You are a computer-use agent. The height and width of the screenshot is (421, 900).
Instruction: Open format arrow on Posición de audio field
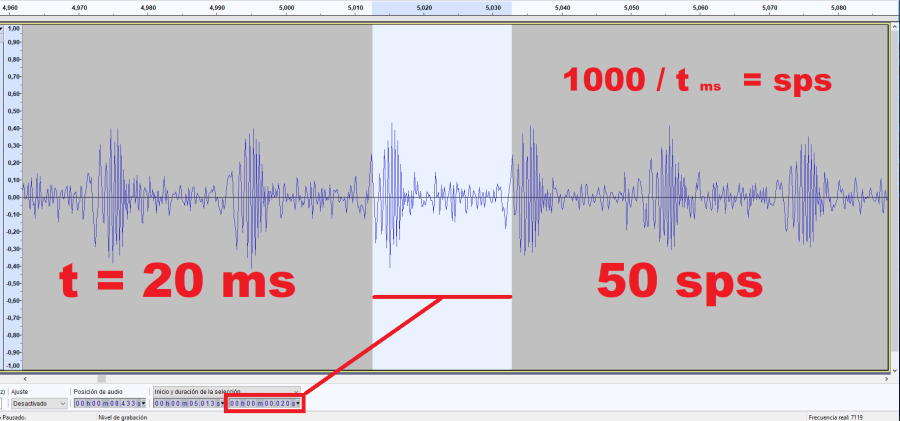point(145,403)
